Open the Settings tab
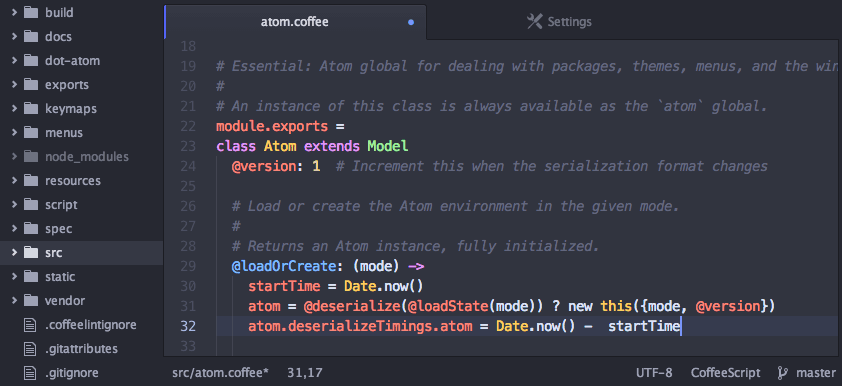The height and width of the screenshot is (386, 842). coord(559,22)
